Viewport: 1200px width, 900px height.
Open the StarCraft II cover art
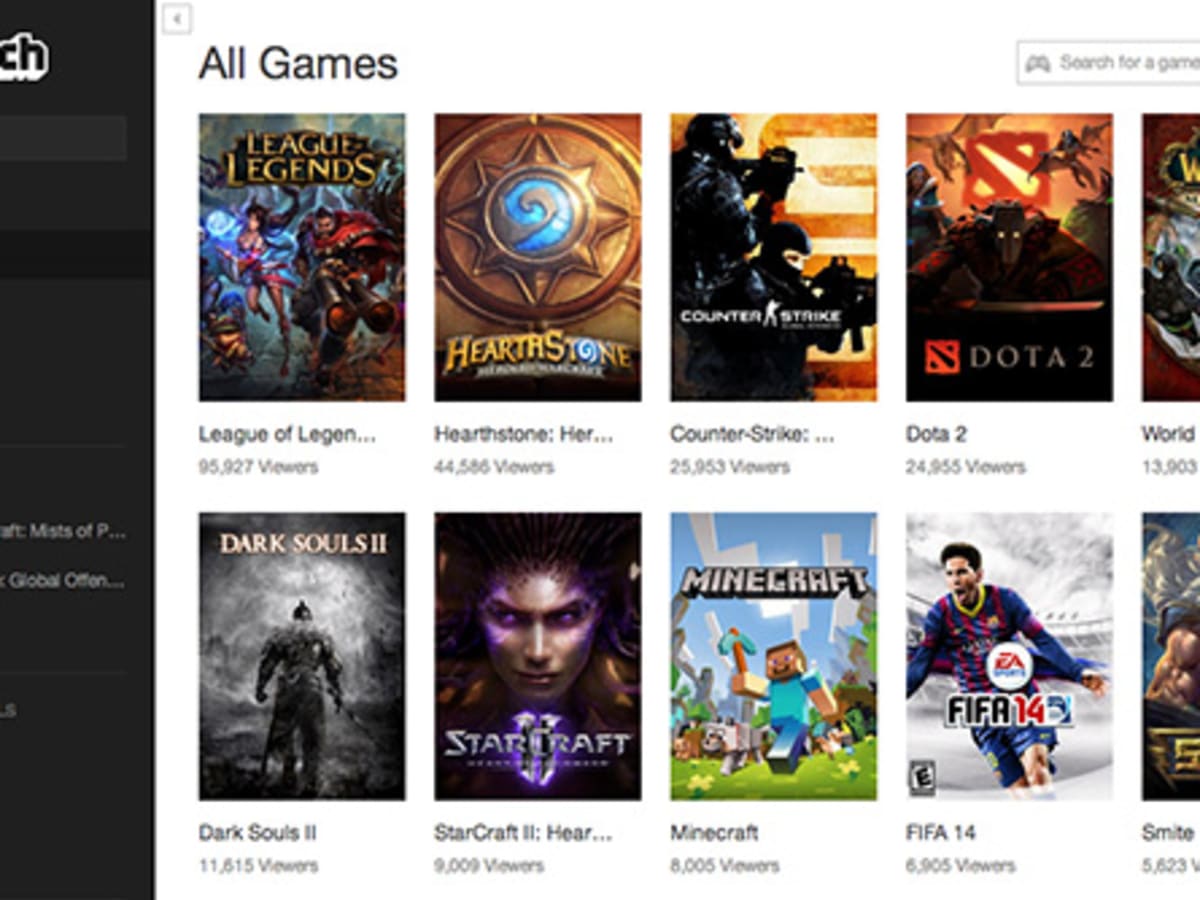pyautogui.click(x=538, y=656)
